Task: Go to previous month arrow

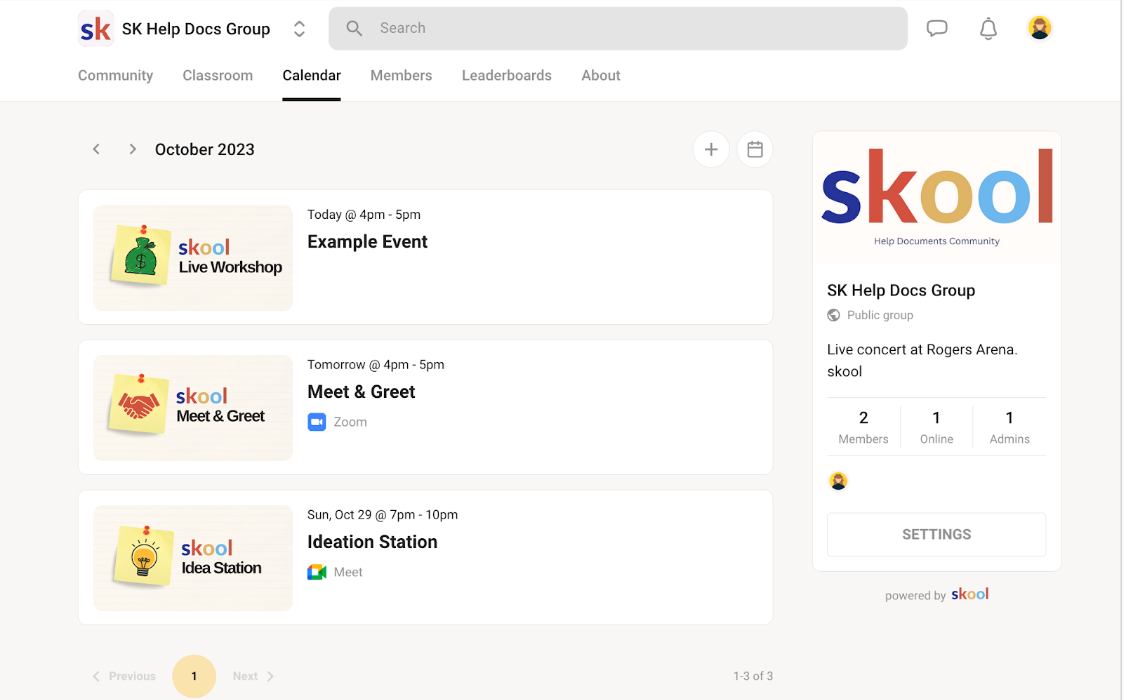Action: click(x=96, y=149)
